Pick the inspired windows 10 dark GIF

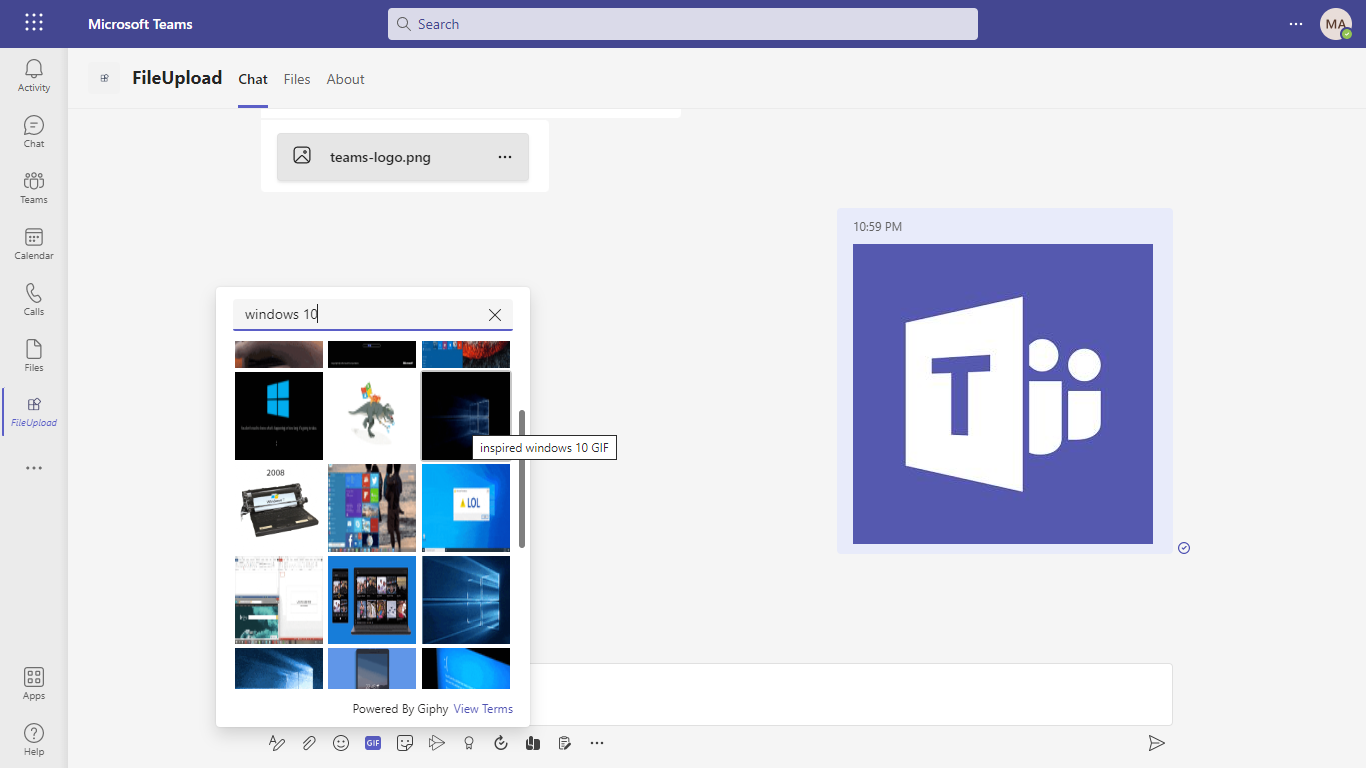point(466,416)
